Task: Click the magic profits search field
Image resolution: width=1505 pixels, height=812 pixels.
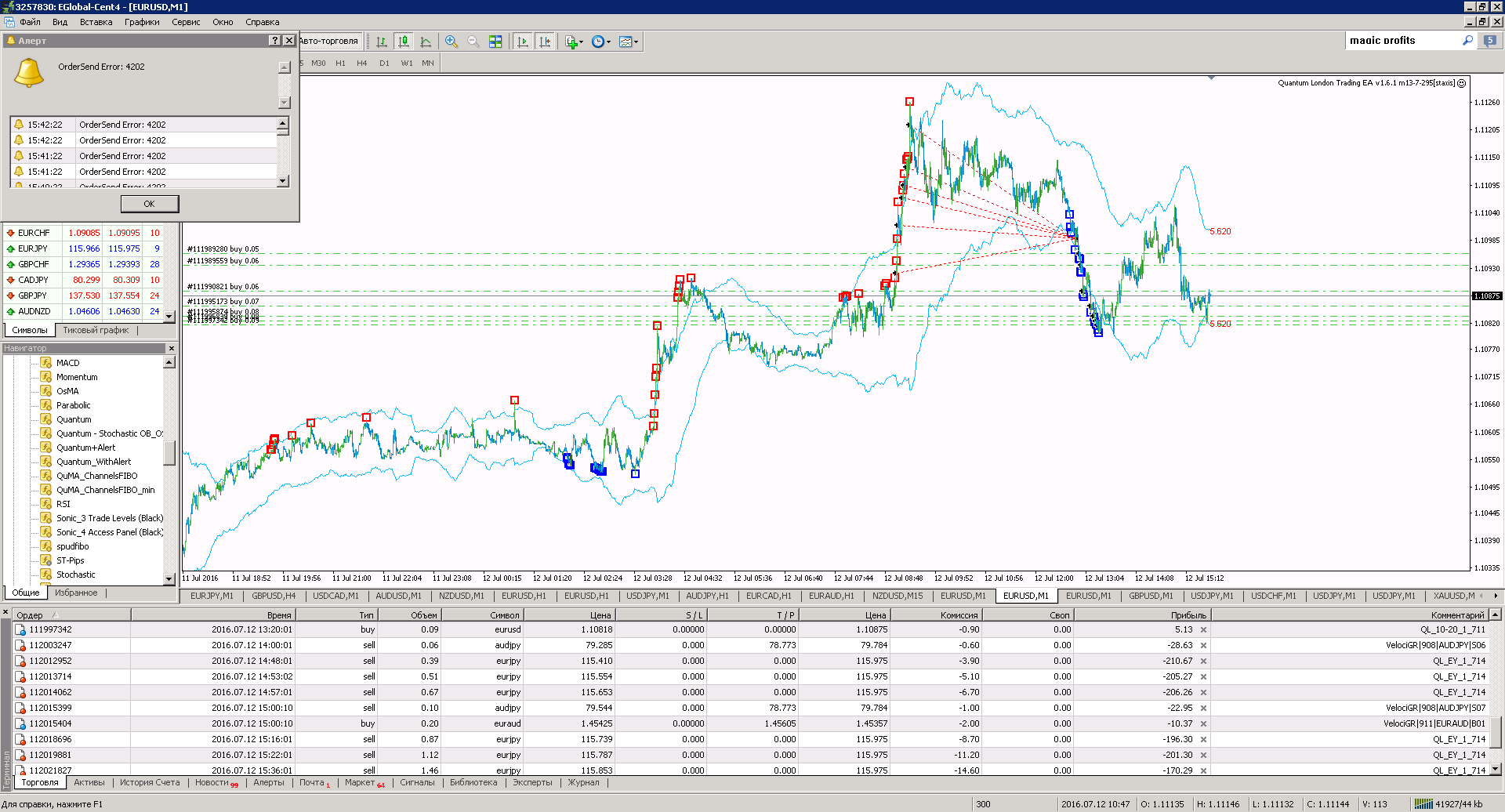Action: pos(1403,40)
